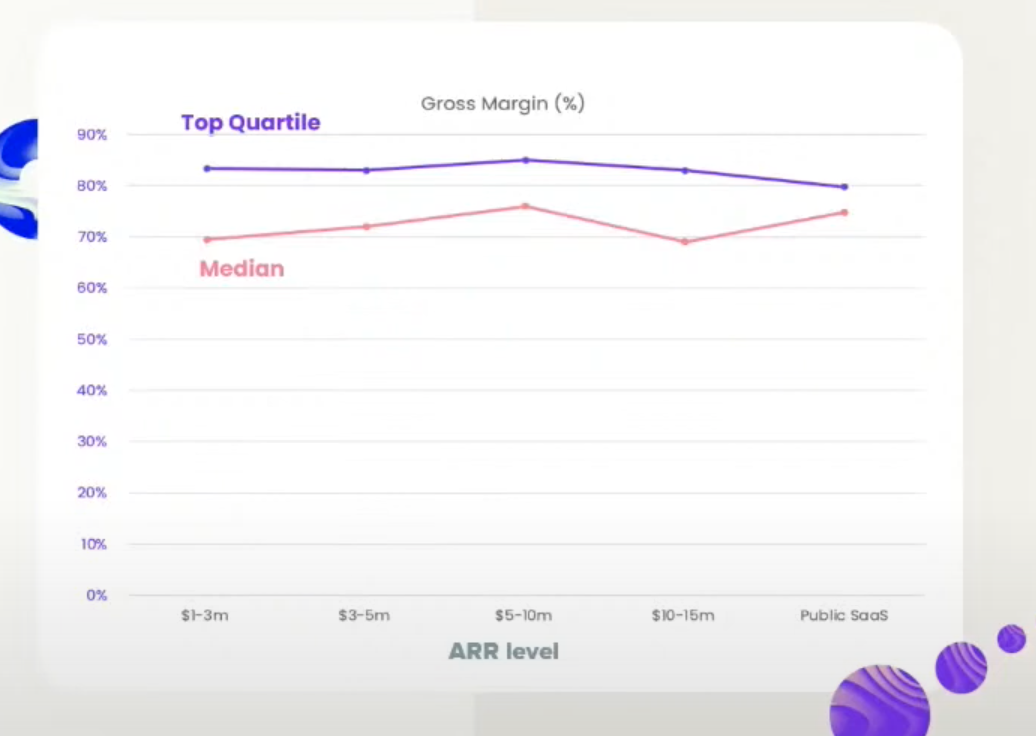Click the Top Quartile $10-15m data point
Viewport: 1036px width, 736px height.
(x=685, y=170)
